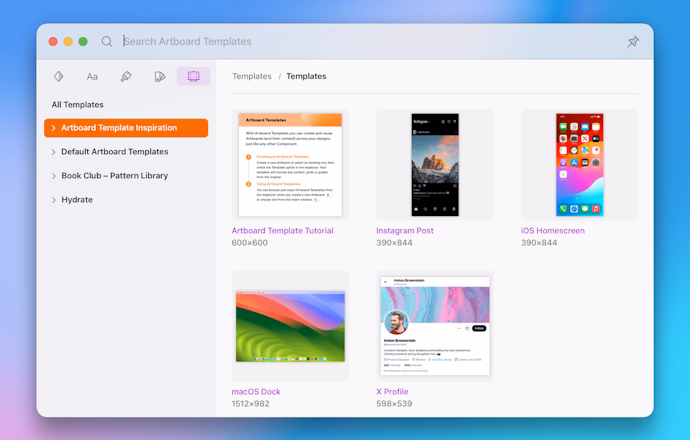Screen dimensions: 690x440
Task: Select the macOS Dock template thumbnail
Action: pos(290,325)
